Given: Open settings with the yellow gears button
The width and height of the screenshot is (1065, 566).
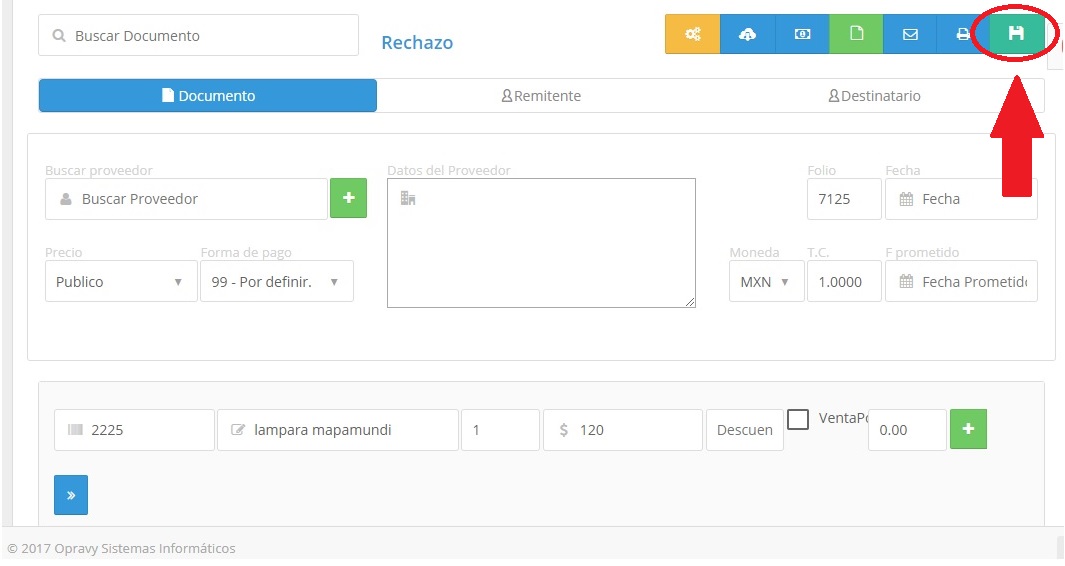Looking at the screenshot, I should click(x=692, y=34).
